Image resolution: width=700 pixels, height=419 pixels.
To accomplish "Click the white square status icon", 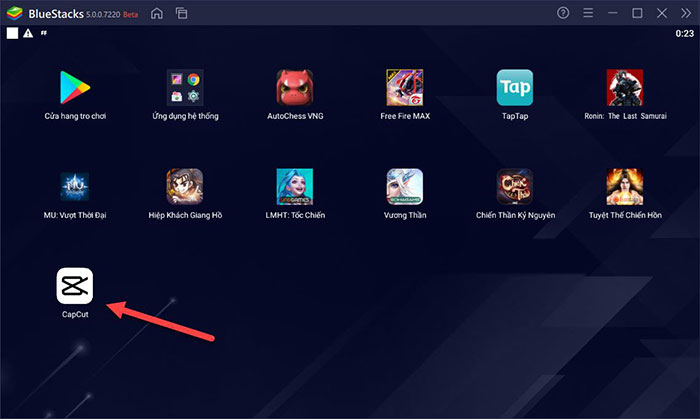I will tap(12, 33).
